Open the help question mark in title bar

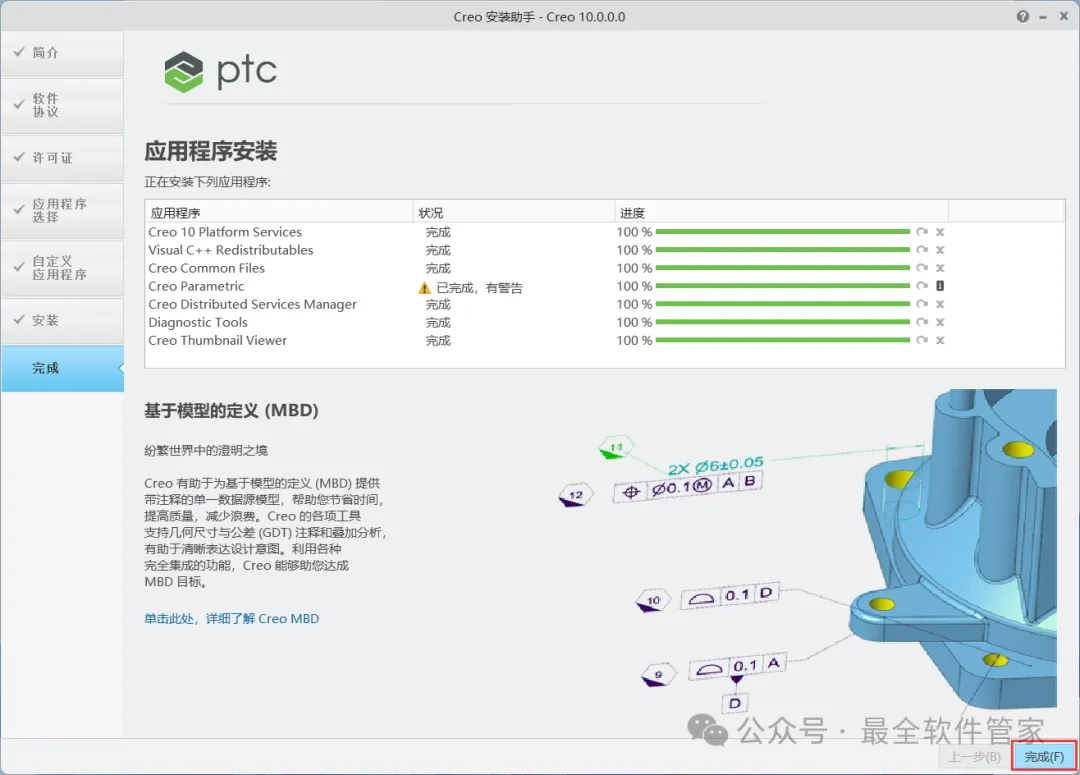tap(1023, 17)
